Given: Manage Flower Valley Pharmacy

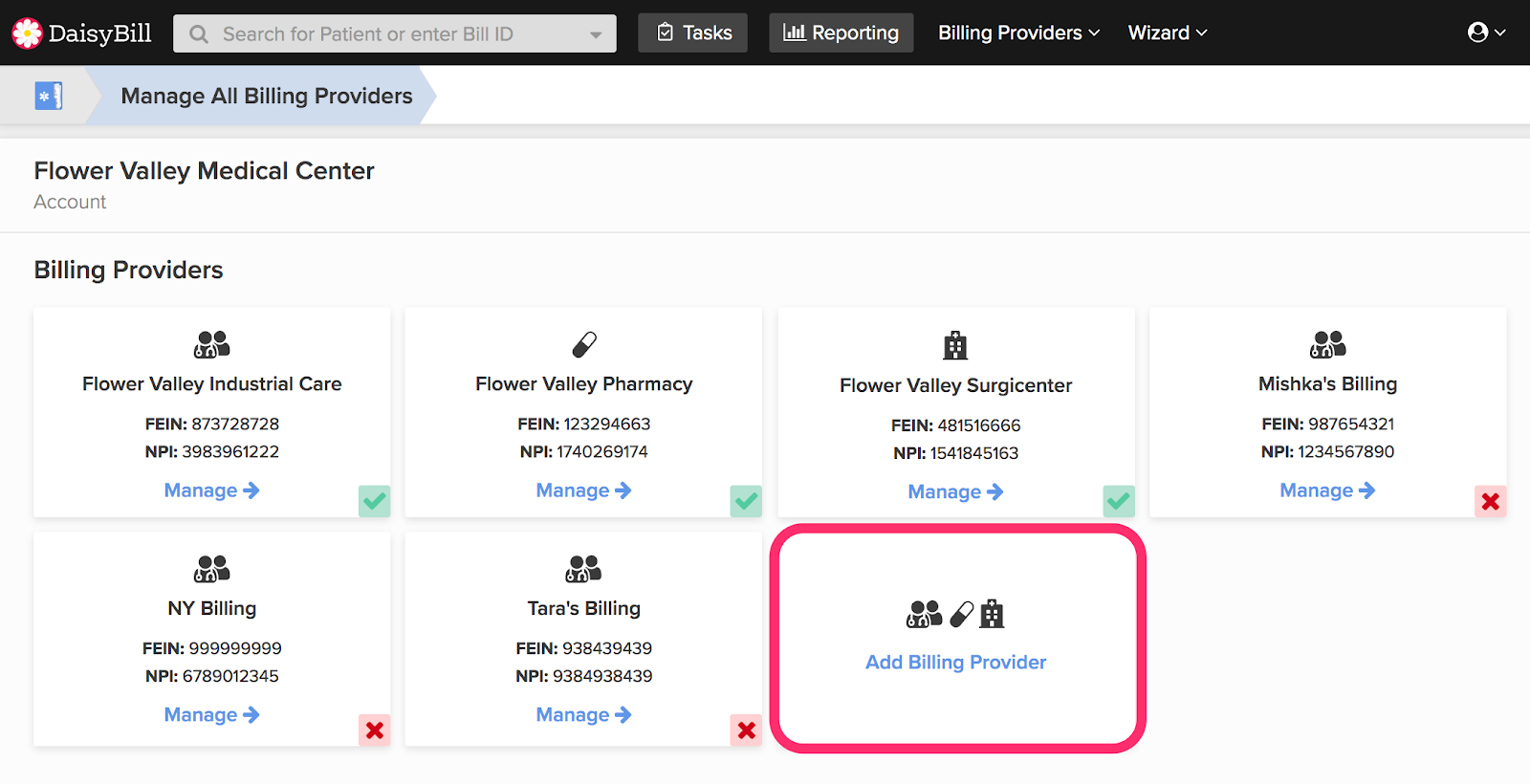Looking at the screenshot, I should [x=583, y=490].
